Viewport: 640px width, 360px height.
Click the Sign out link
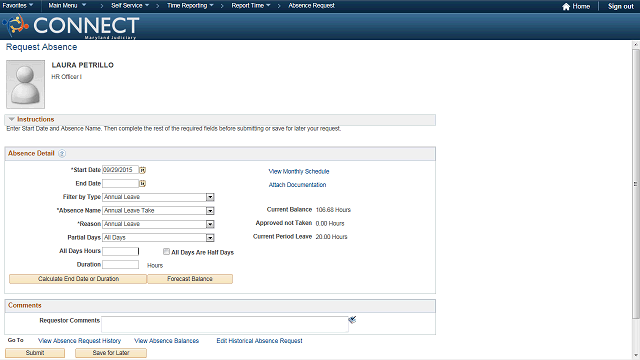pyautogui.click(x=620, y=7)
